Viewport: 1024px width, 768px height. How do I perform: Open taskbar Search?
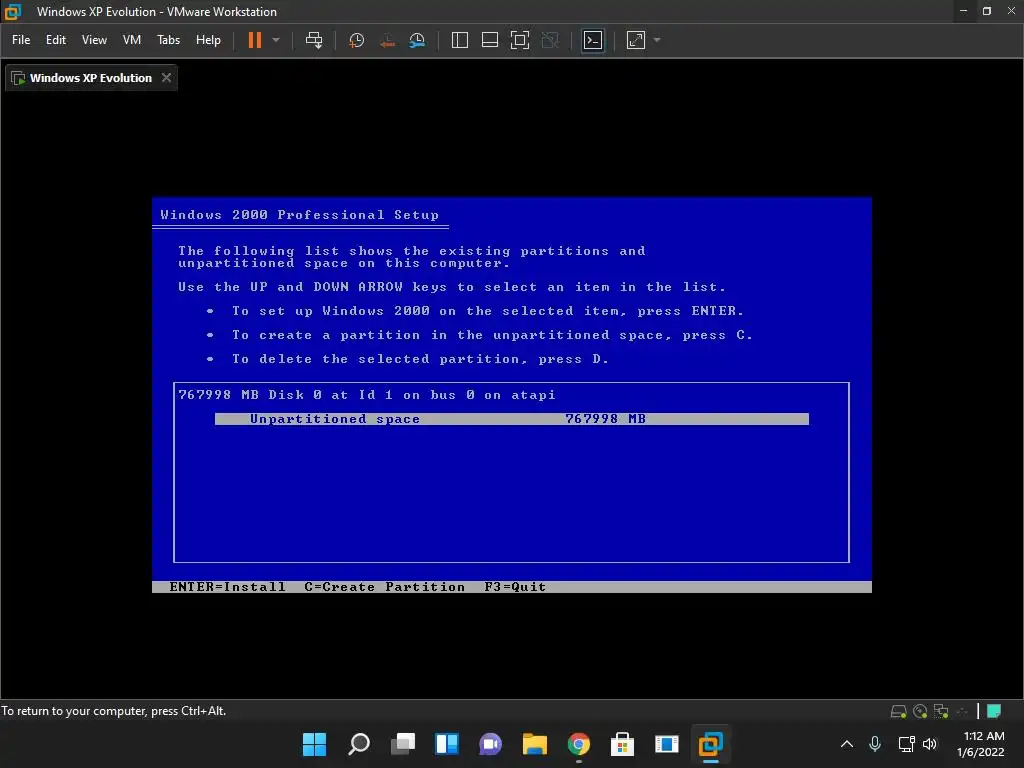[x=359, y=744]
